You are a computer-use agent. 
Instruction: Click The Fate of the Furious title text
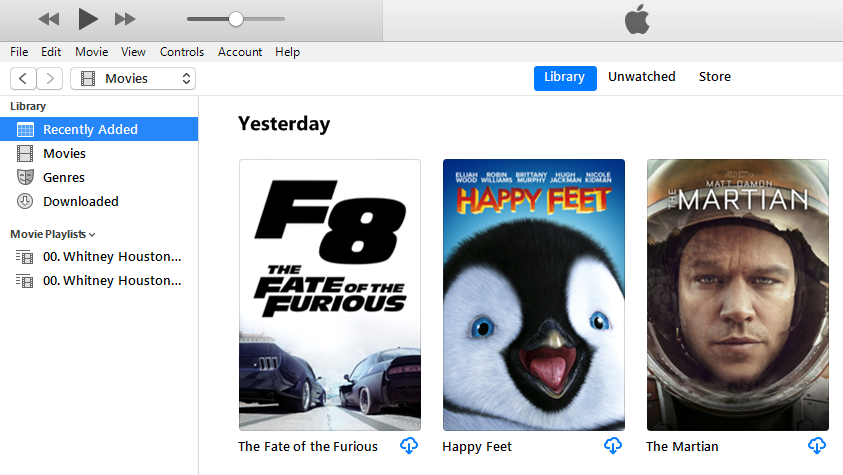[x=308, y=447]
